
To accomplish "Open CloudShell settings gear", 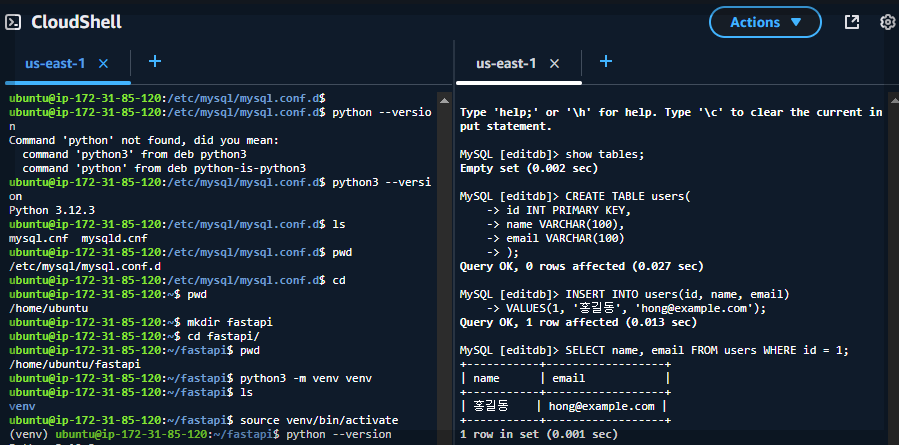I will click(x=888, y=22).
